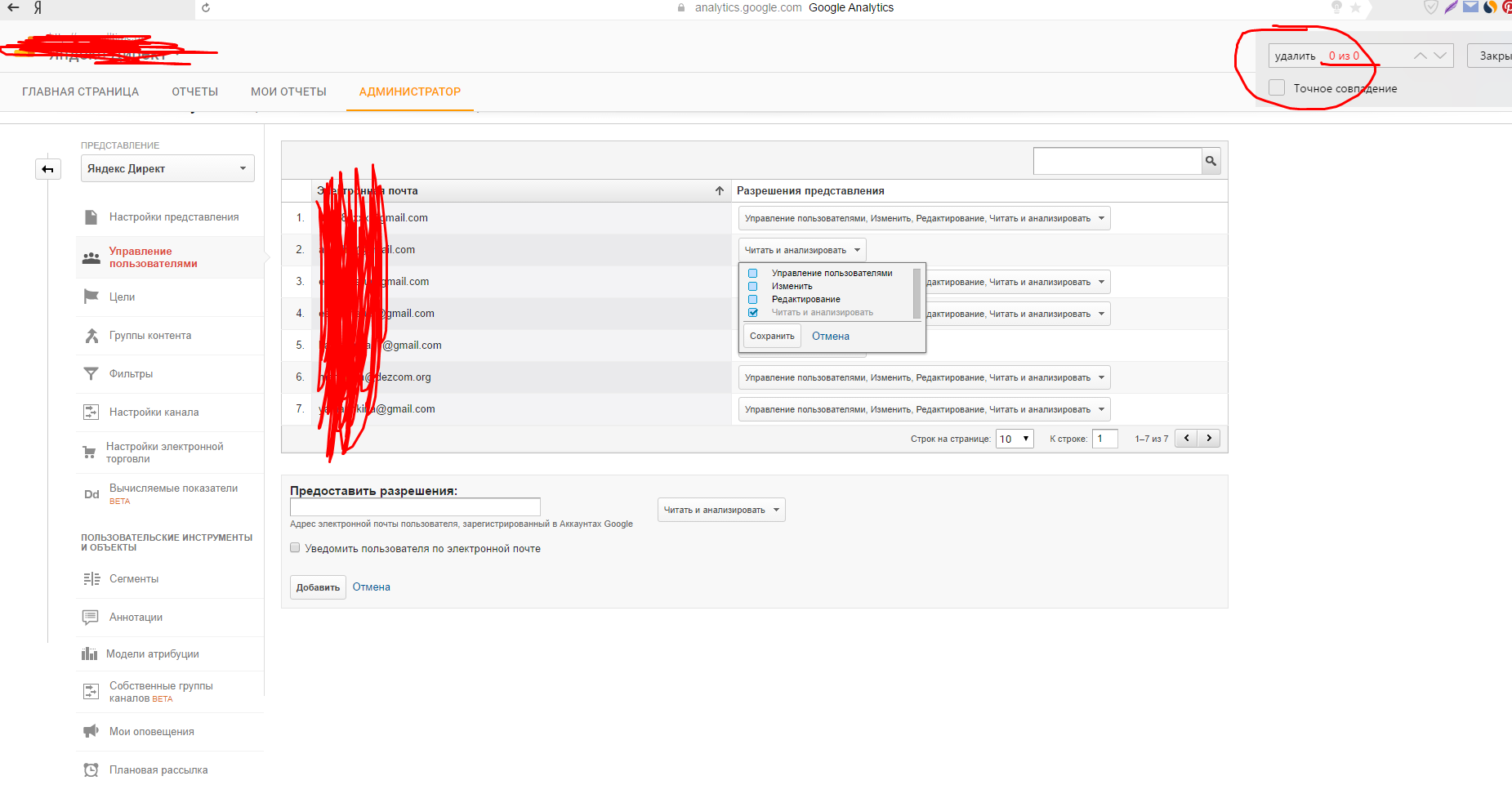Select the АДМИНИСТРАТОР tab
1512x785 pixels.
click(410, 91)
